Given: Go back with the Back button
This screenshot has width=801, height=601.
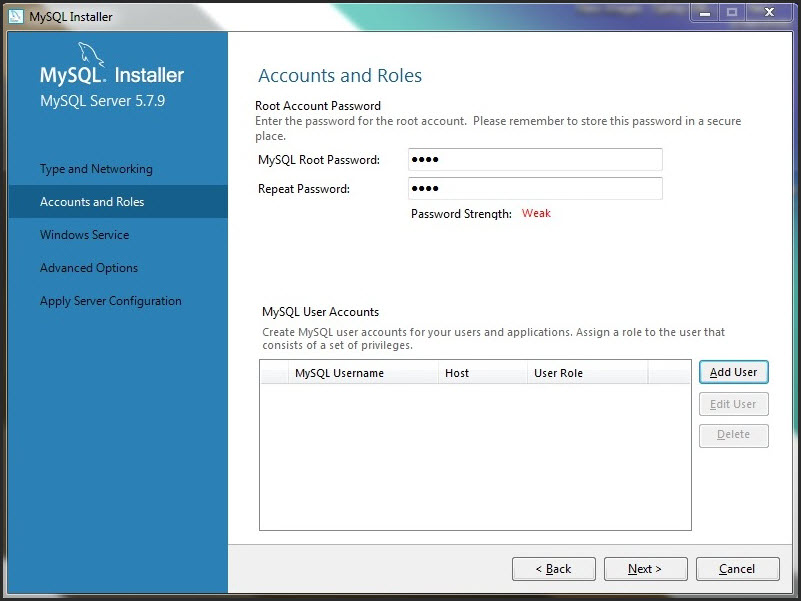Looking at the screenshot, I should coord(554,569).
